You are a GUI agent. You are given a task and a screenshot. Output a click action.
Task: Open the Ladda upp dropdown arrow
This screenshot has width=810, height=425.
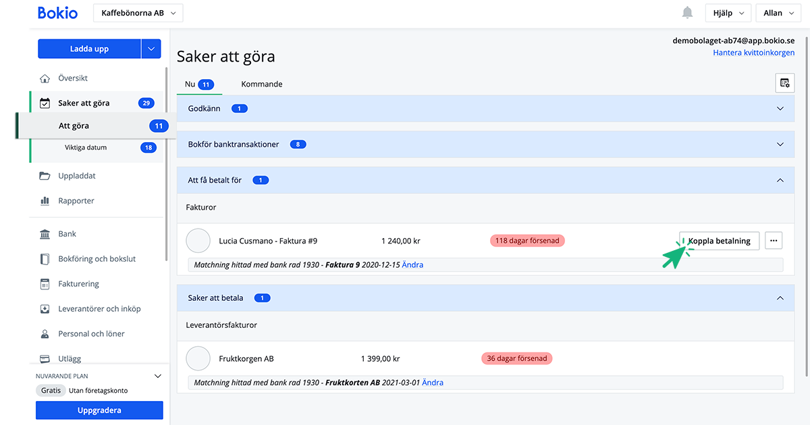click(151, 48)
